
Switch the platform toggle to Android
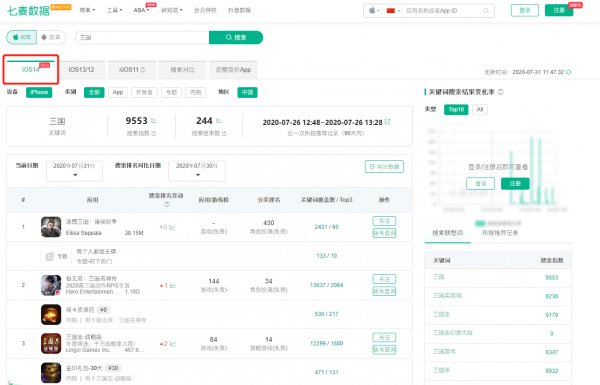point(51,37)
